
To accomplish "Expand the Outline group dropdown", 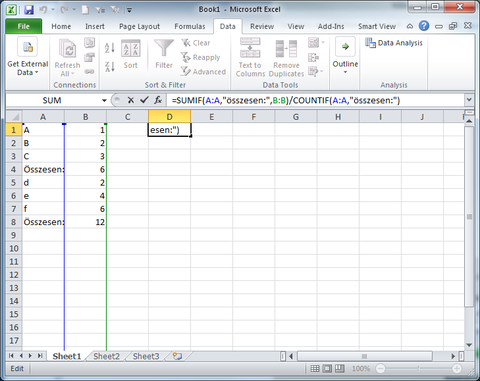I will coord(345,56).
